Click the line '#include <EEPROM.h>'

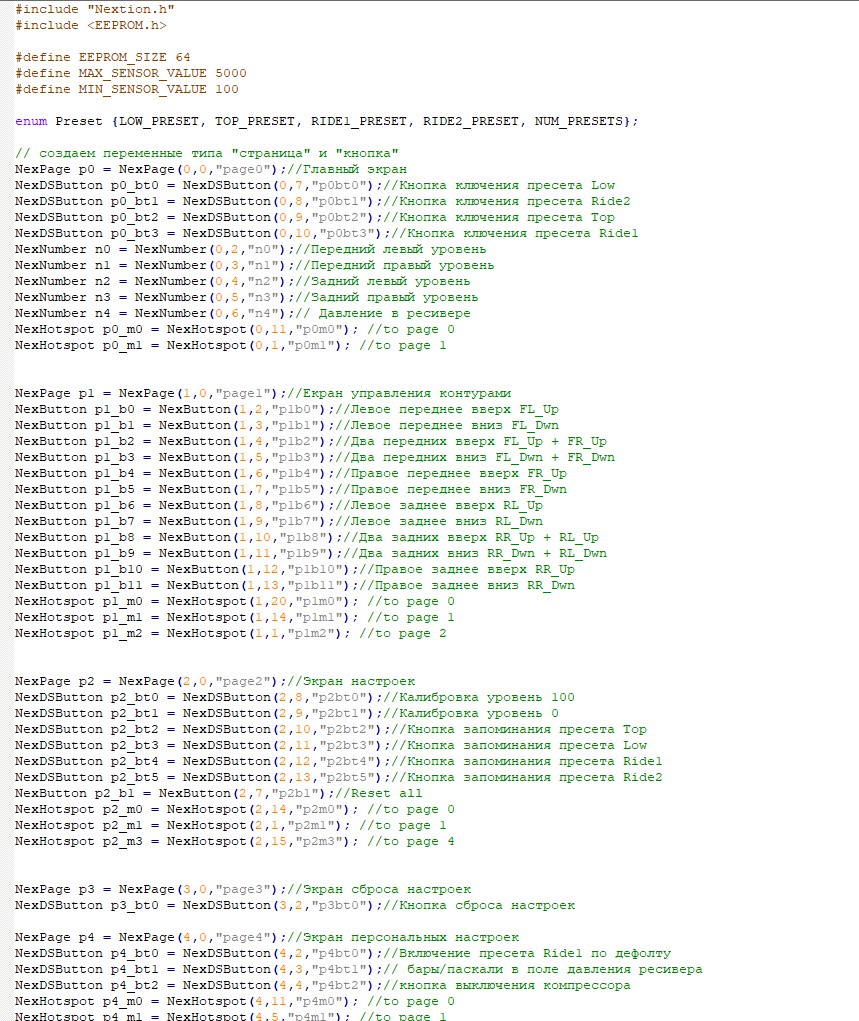click(x=91, y=25)
